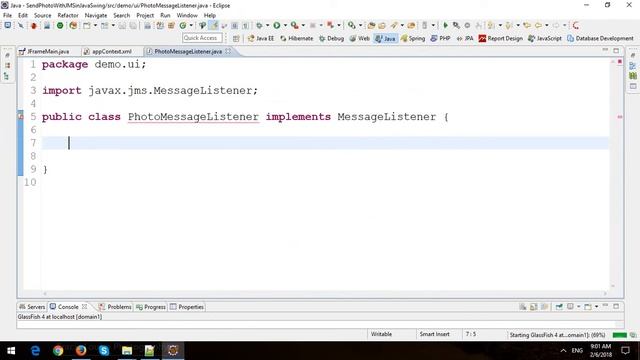The height and width of the screenshot is (360, 640).
Task: Click the Debug bug toolbar icon
Action: pyautogui.click(x=259, y=25)
